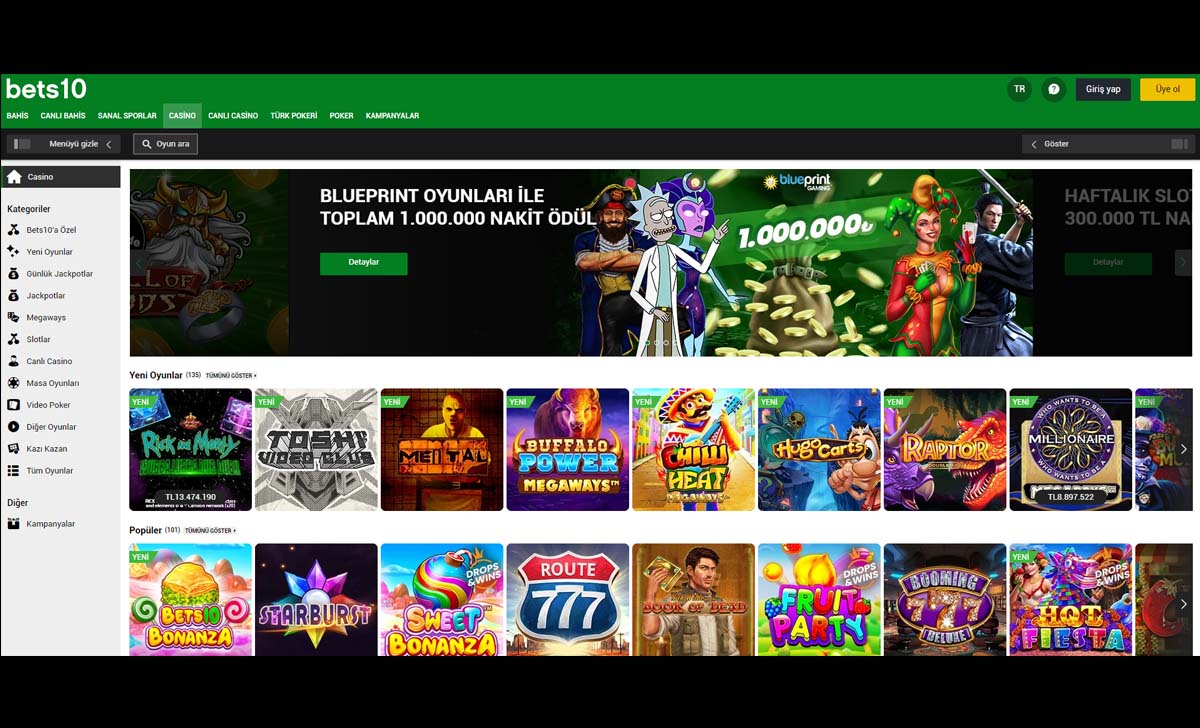Screen dimensions: 1200x728
Task: Select the Megaways category icon
Action: 13,318
